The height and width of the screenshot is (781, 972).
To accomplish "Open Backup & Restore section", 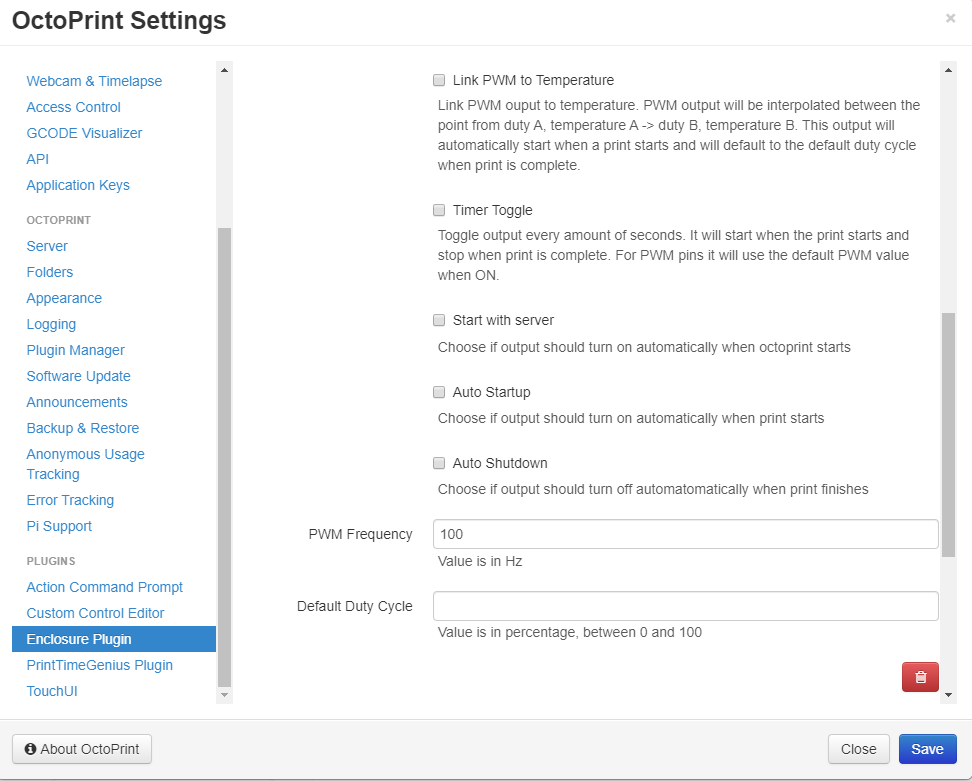I will click(83, 428).
